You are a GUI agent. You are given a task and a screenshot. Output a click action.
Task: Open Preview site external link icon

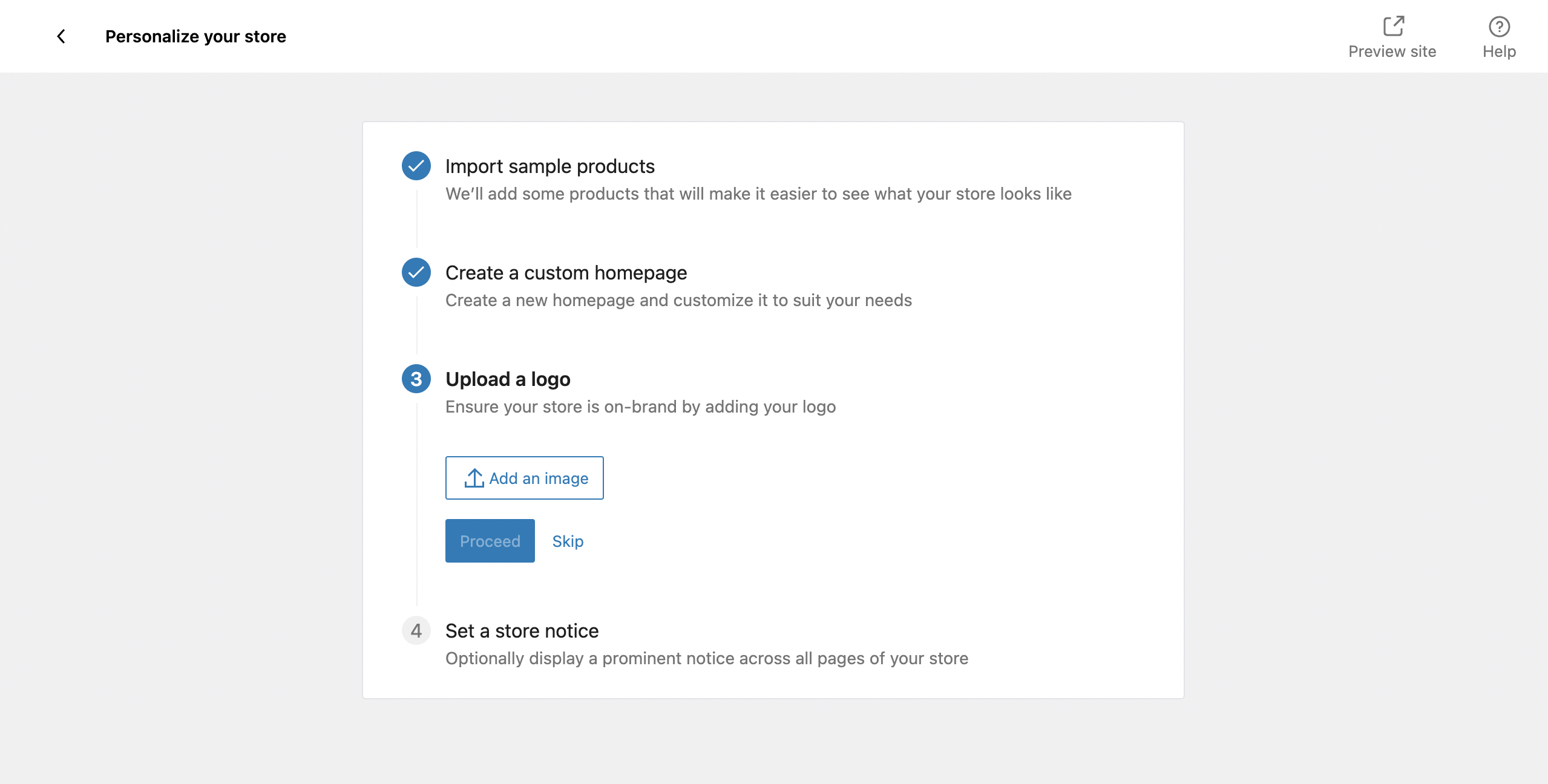click(1393, 26)
